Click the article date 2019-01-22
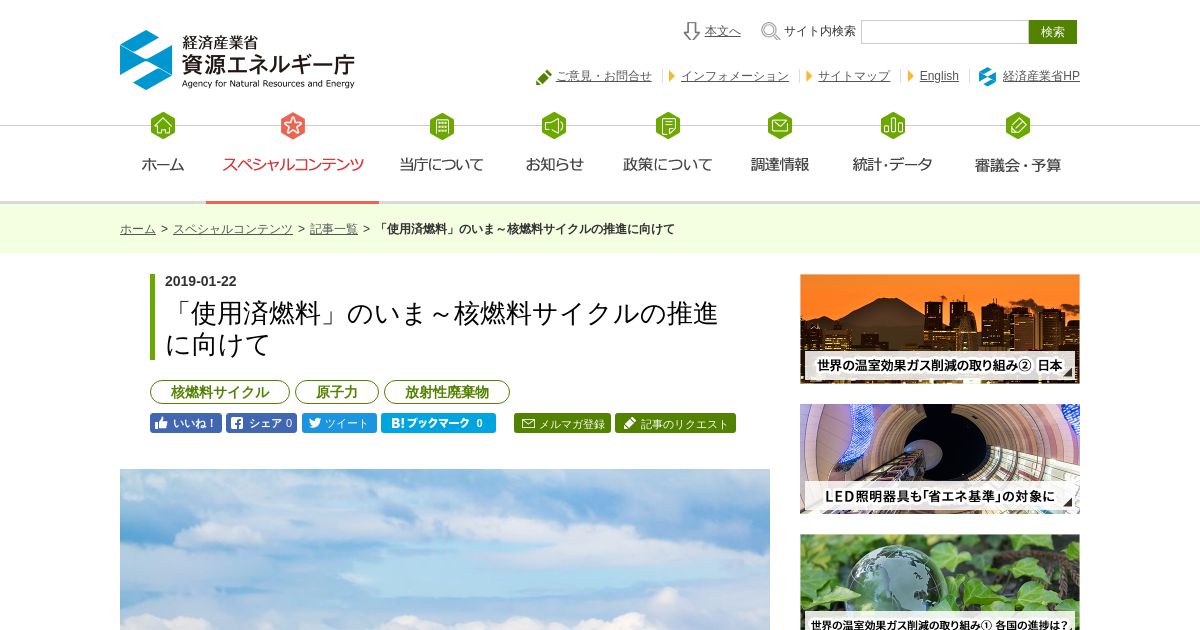 (x=201, y=281)
